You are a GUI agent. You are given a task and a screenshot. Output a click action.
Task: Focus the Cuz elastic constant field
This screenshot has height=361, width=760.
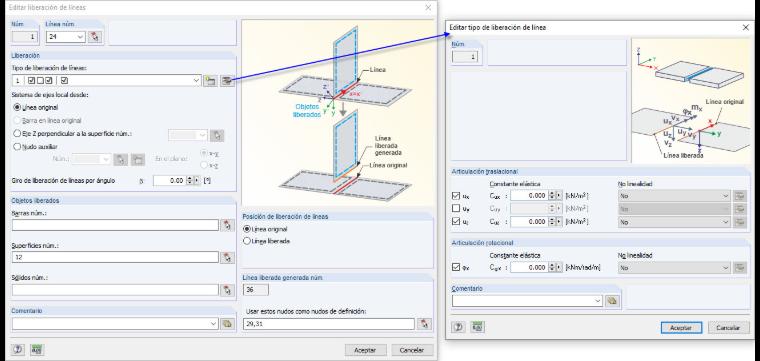530,221
